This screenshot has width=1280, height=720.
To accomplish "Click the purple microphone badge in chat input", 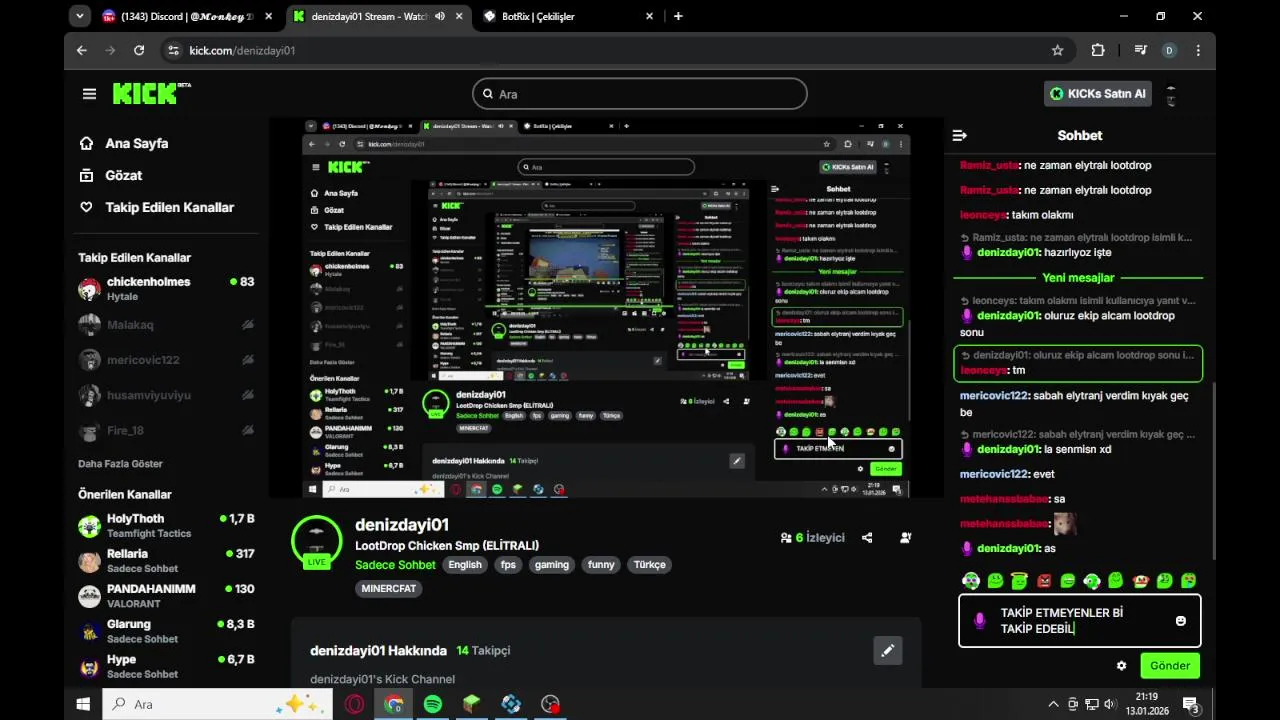I will click(979, 621).
